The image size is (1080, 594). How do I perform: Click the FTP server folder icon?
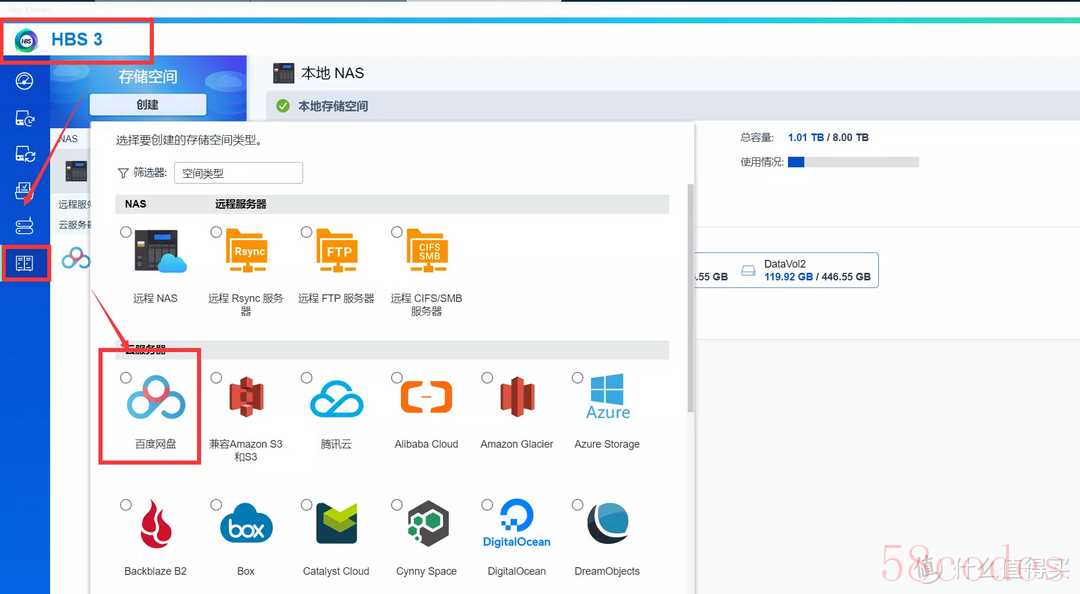click(x=336, y=250)
